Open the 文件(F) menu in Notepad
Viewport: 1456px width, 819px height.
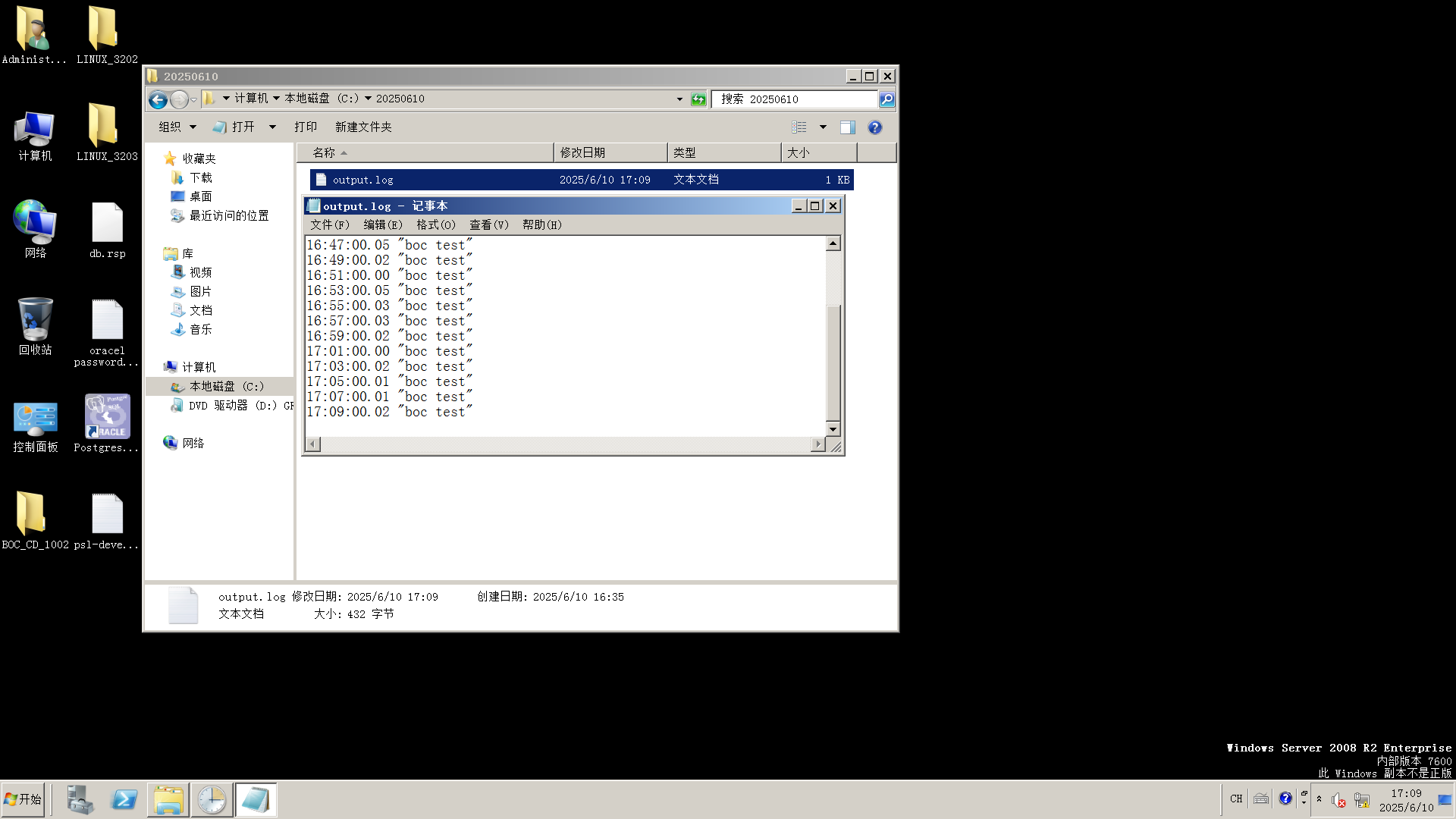coord(329,225)
